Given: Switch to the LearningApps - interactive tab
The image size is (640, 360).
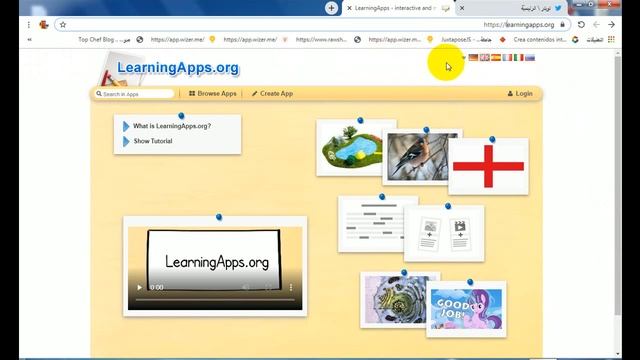Looking at the screenshot, I should (398, 8).
